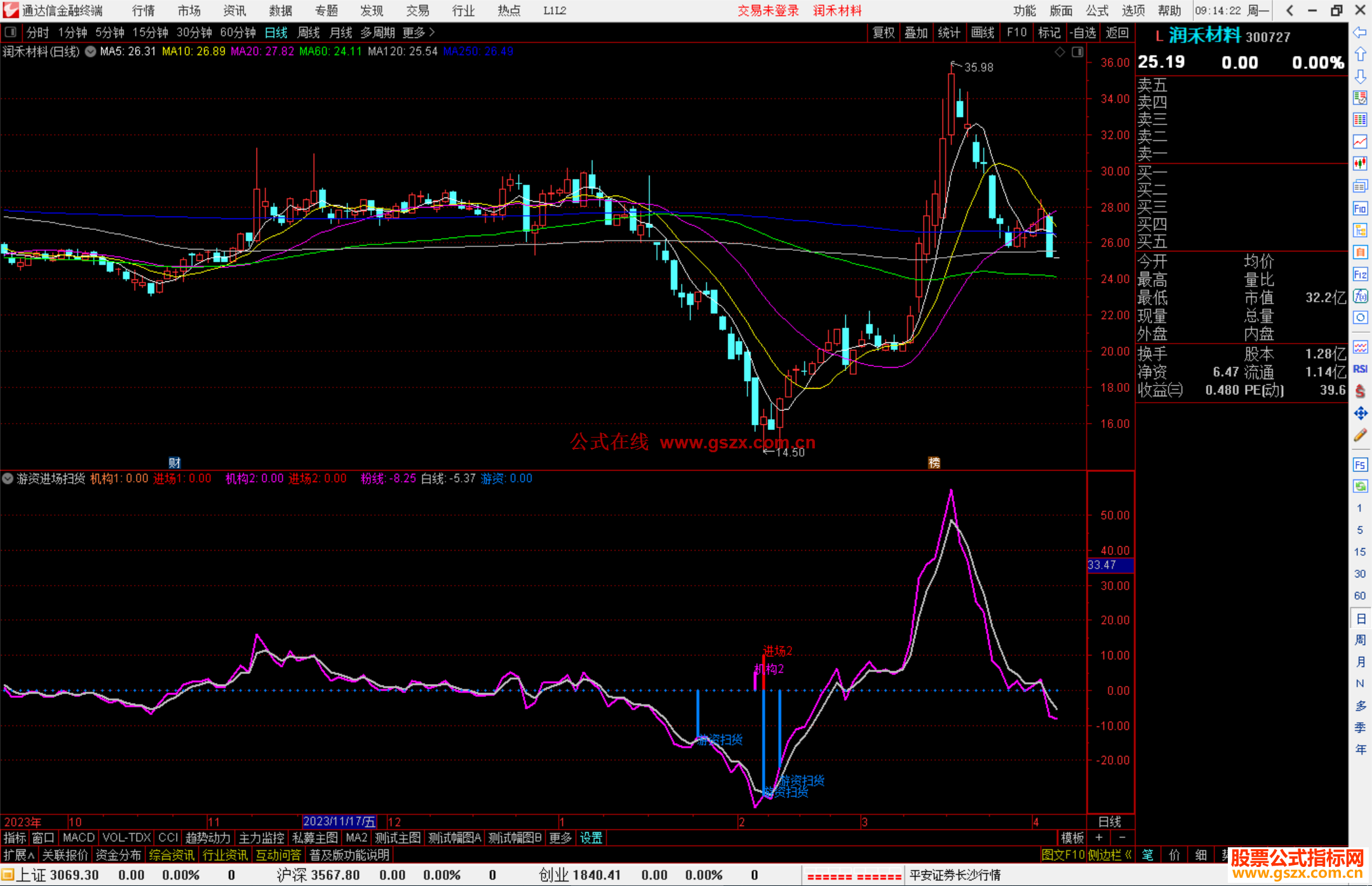1372x886 pixels.
Task: Select the 60-minute period in right sidebar
Action: 1360,595
